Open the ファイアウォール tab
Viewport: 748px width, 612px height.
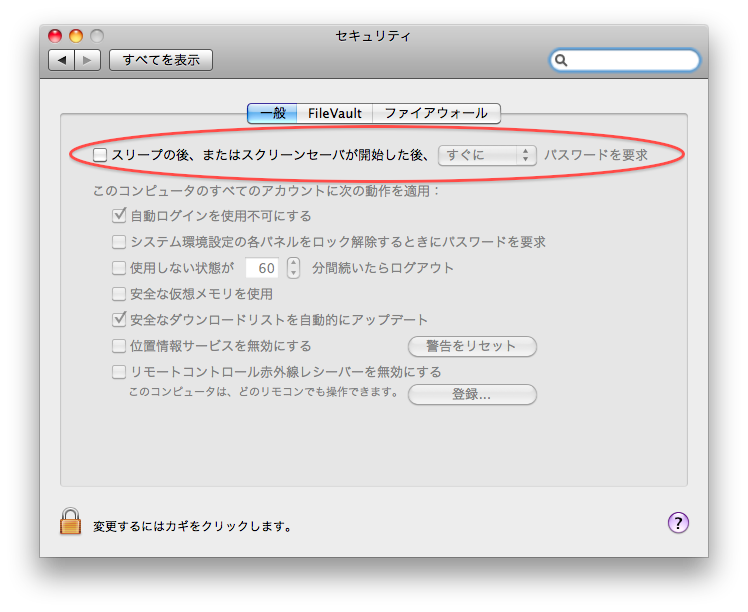click(x=436, y=114)
